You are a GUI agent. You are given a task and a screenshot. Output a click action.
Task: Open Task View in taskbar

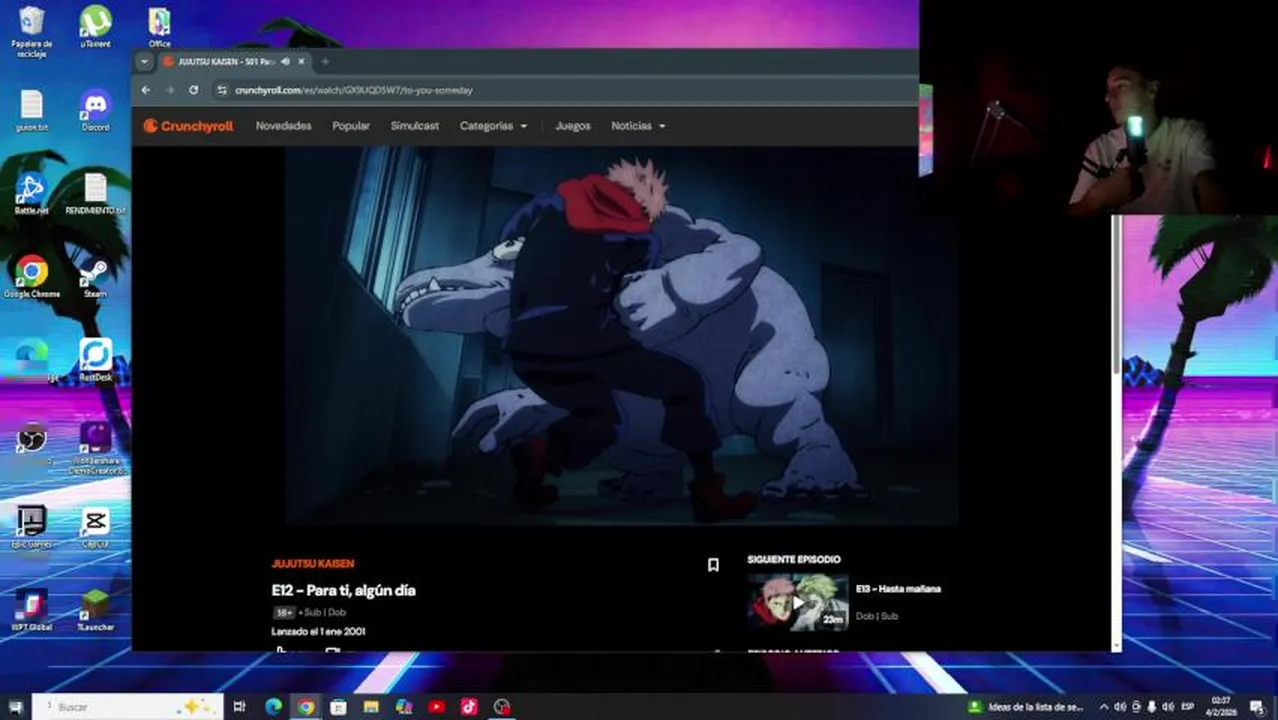click(x=240, y=707)
